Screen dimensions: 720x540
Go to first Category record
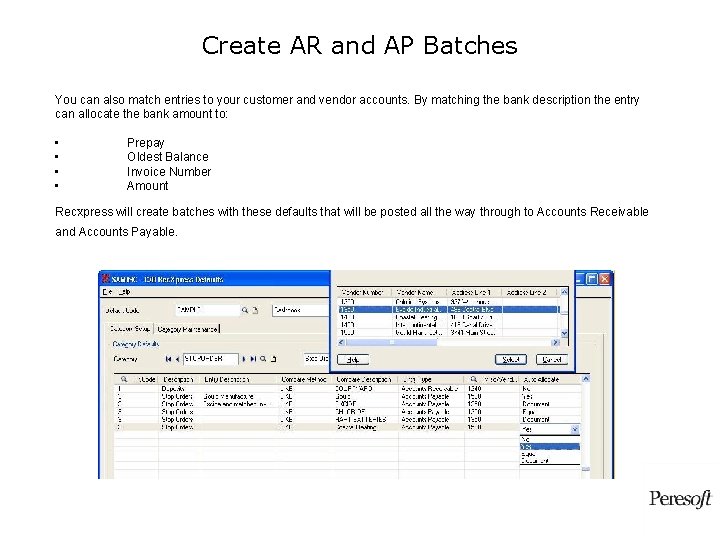coord(169,359)
